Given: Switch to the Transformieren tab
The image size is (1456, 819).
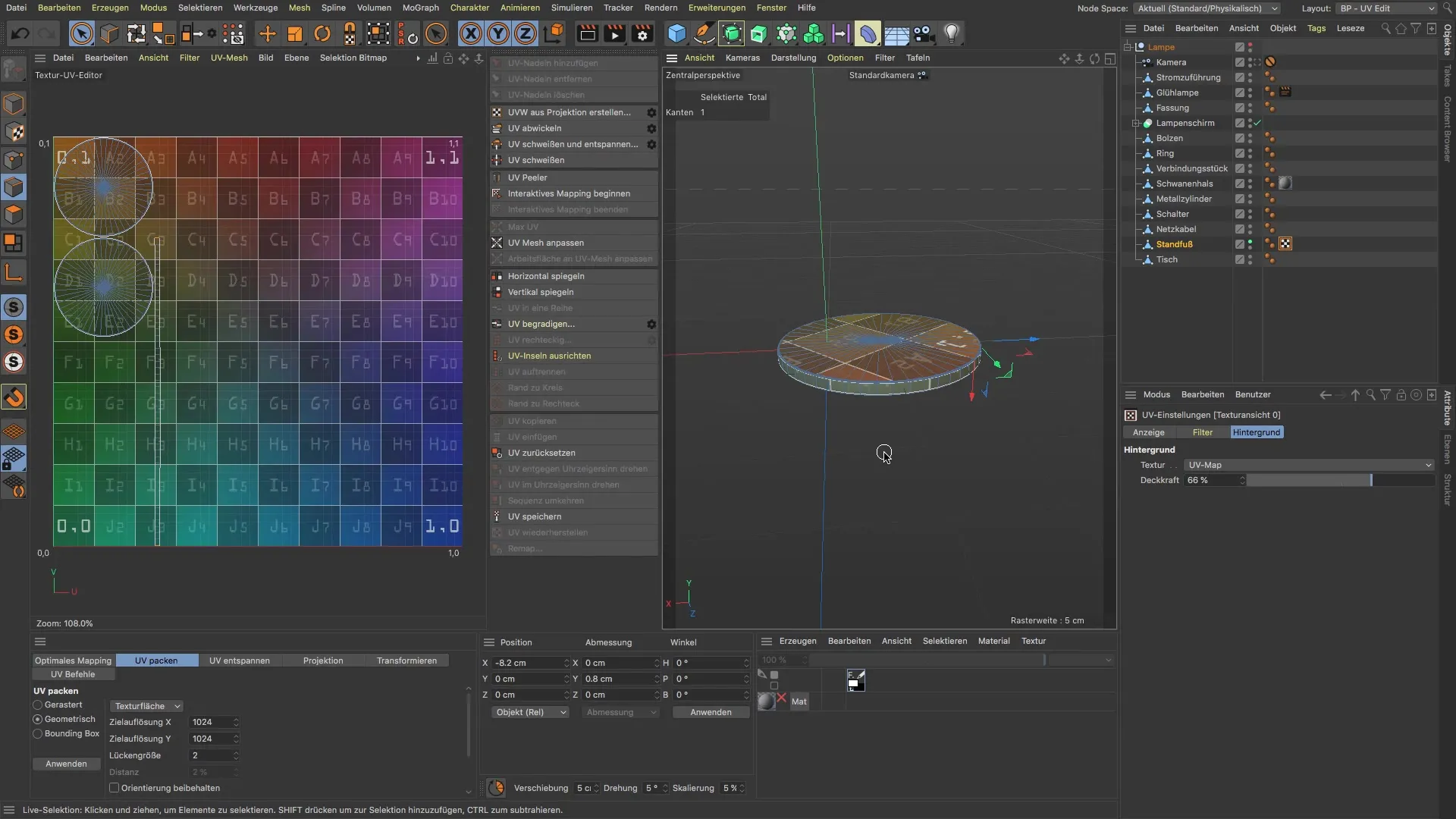Looking at the screenshot, I should [406, 661].
